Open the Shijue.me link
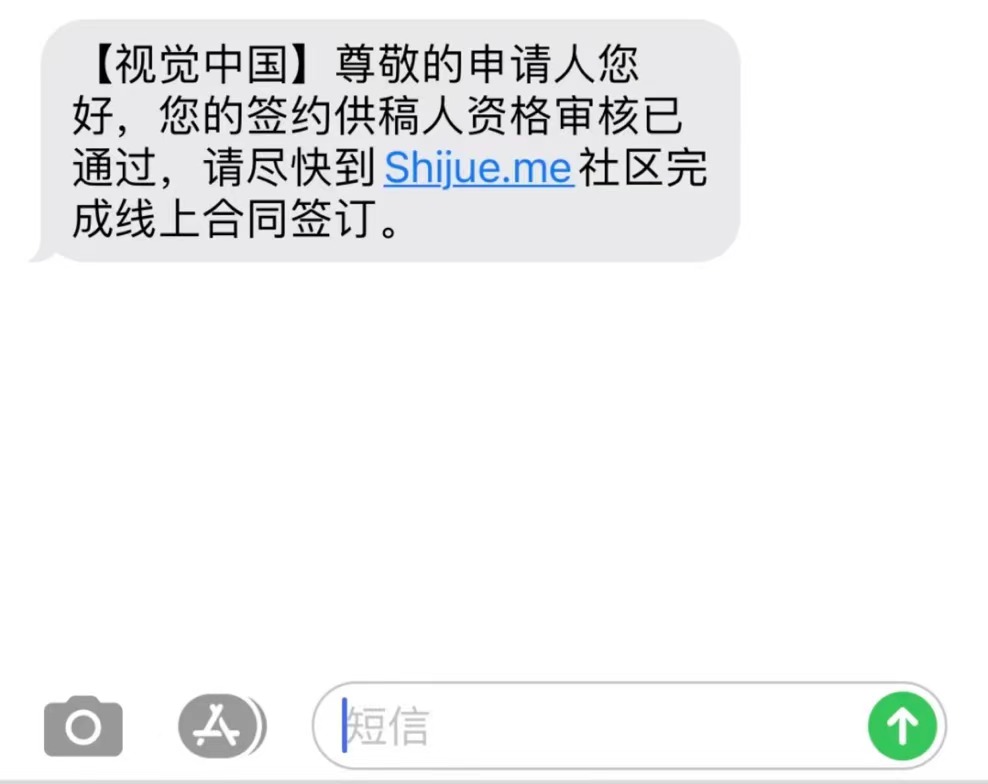The width and height of the screenshot is (988, 784). coord(479,169)
